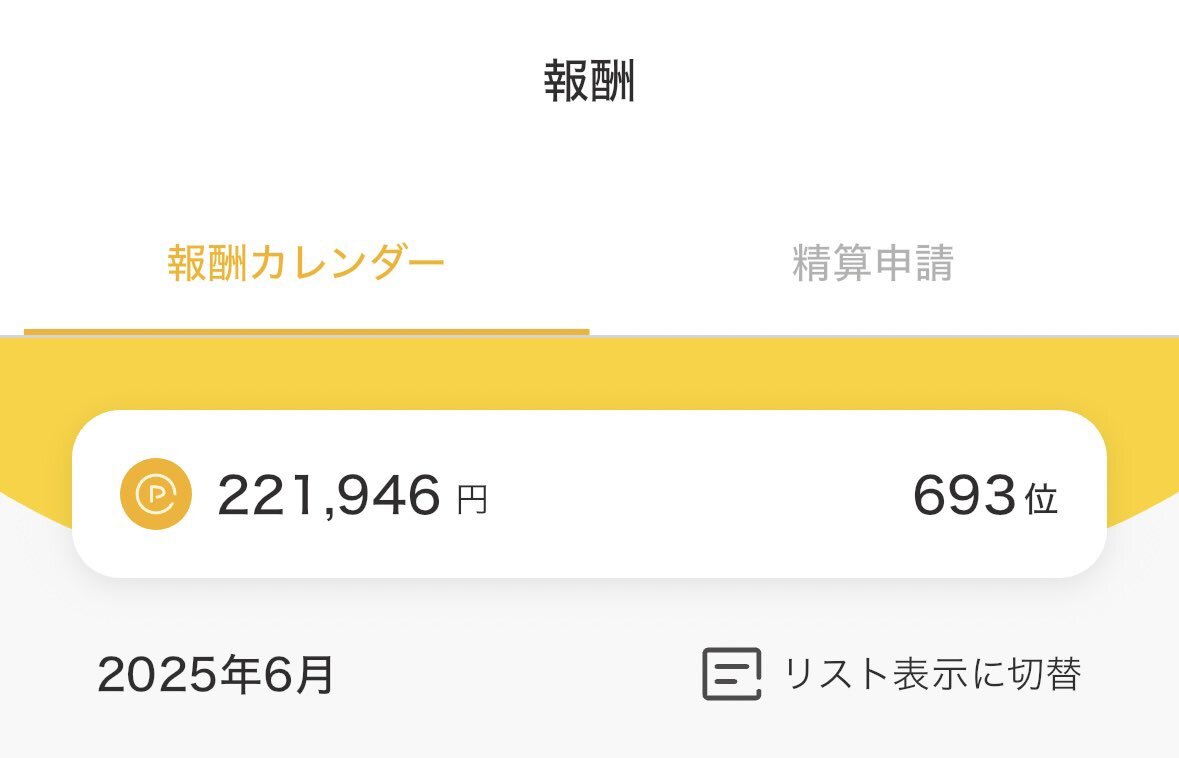This screenshot has width=1179, height=758.
Task: Select the 報酬カレンダー tab
Action: (x=306, y=262)
